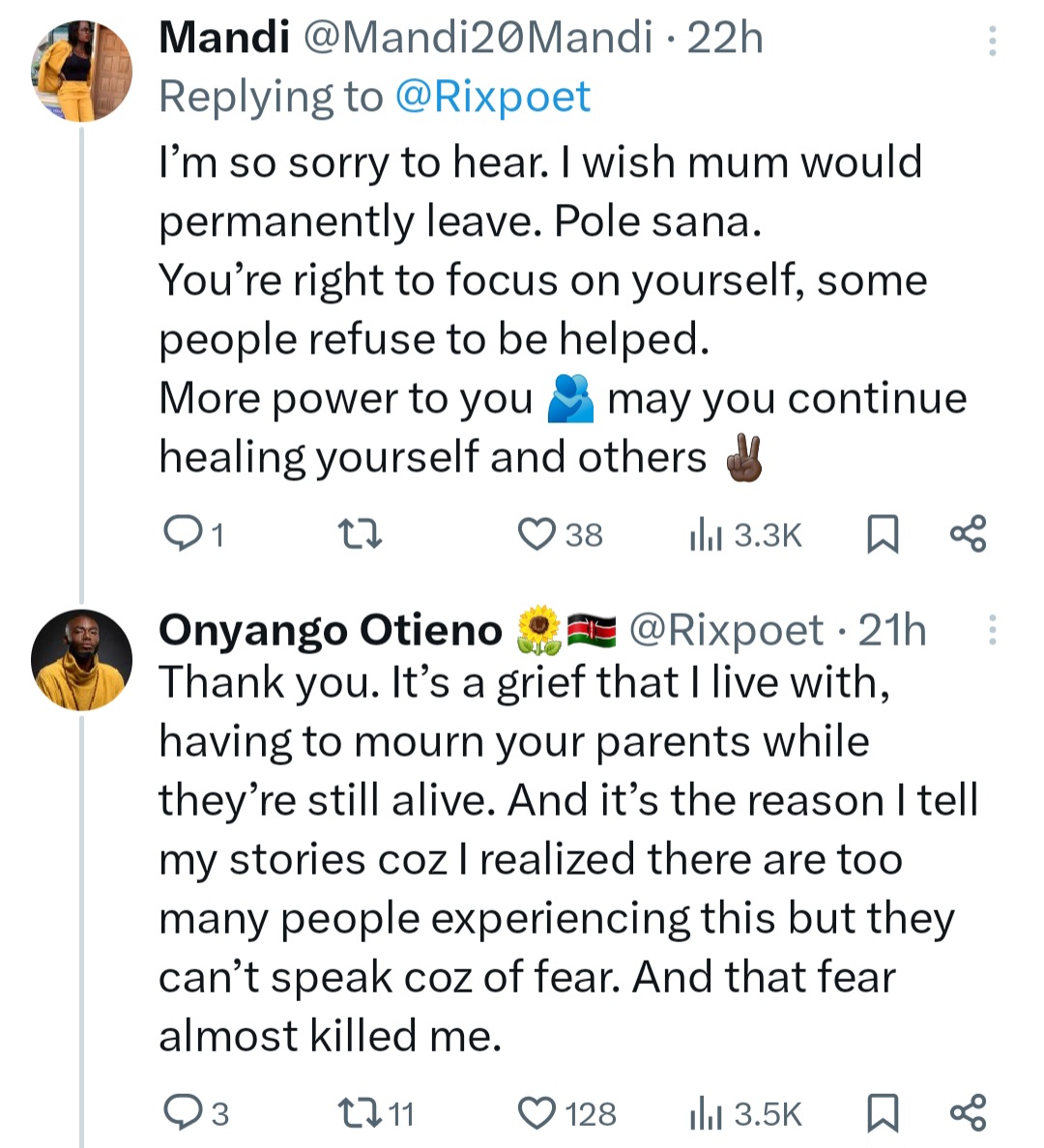
Task: Reply to Mandi's tweet
Action: (x=181, y=533)
